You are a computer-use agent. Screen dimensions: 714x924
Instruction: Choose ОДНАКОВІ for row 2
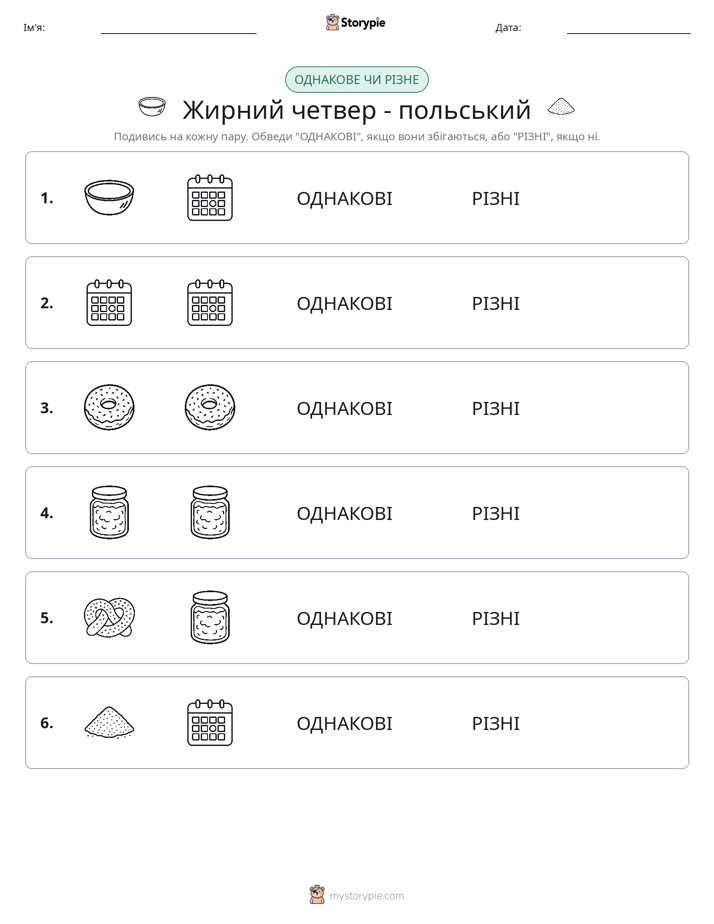click(x=344, y=303)
